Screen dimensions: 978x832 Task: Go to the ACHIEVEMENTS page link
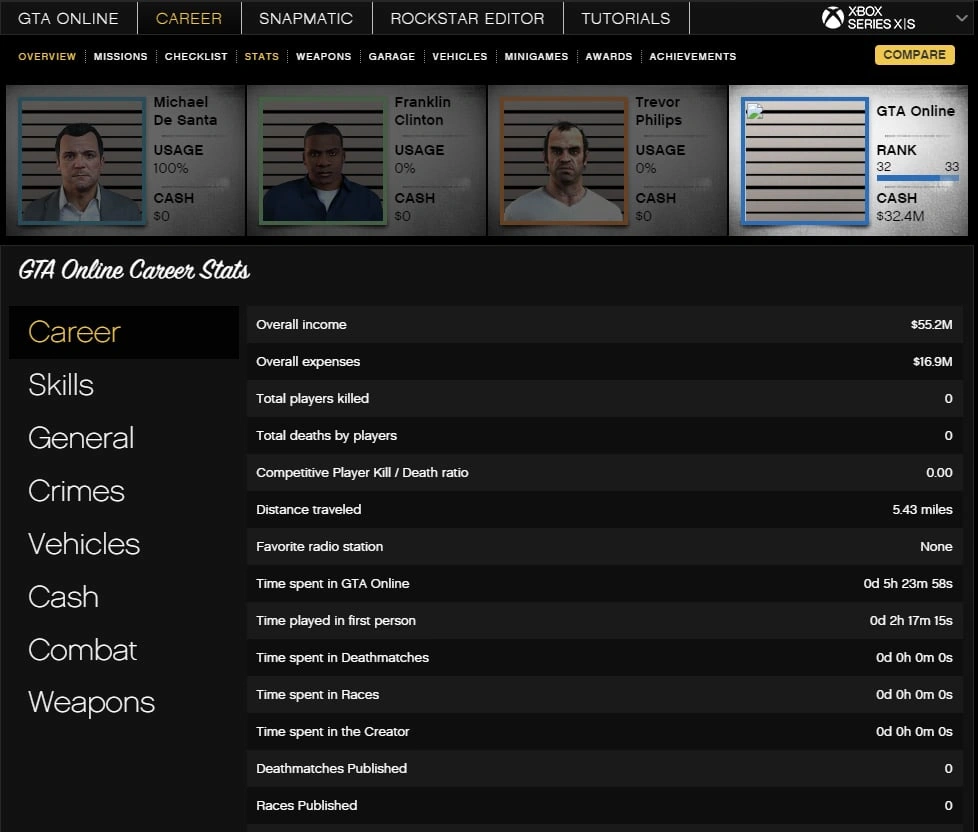[x=693, y=57]
